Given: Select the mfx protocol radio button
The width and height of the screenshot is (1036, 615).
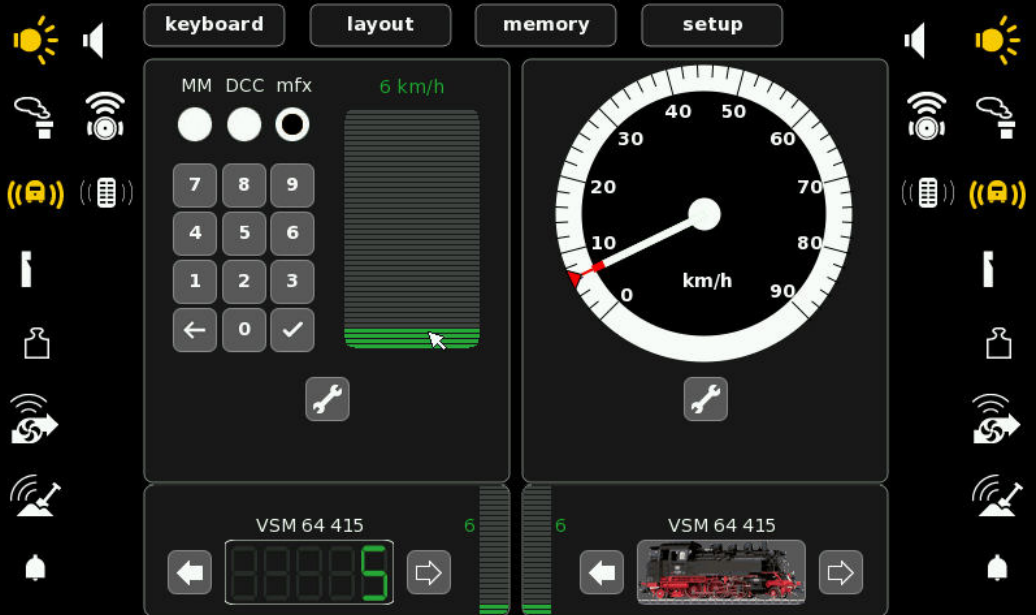Looking at the screenshot, I should pyautogui.click(x=292, y=125).
